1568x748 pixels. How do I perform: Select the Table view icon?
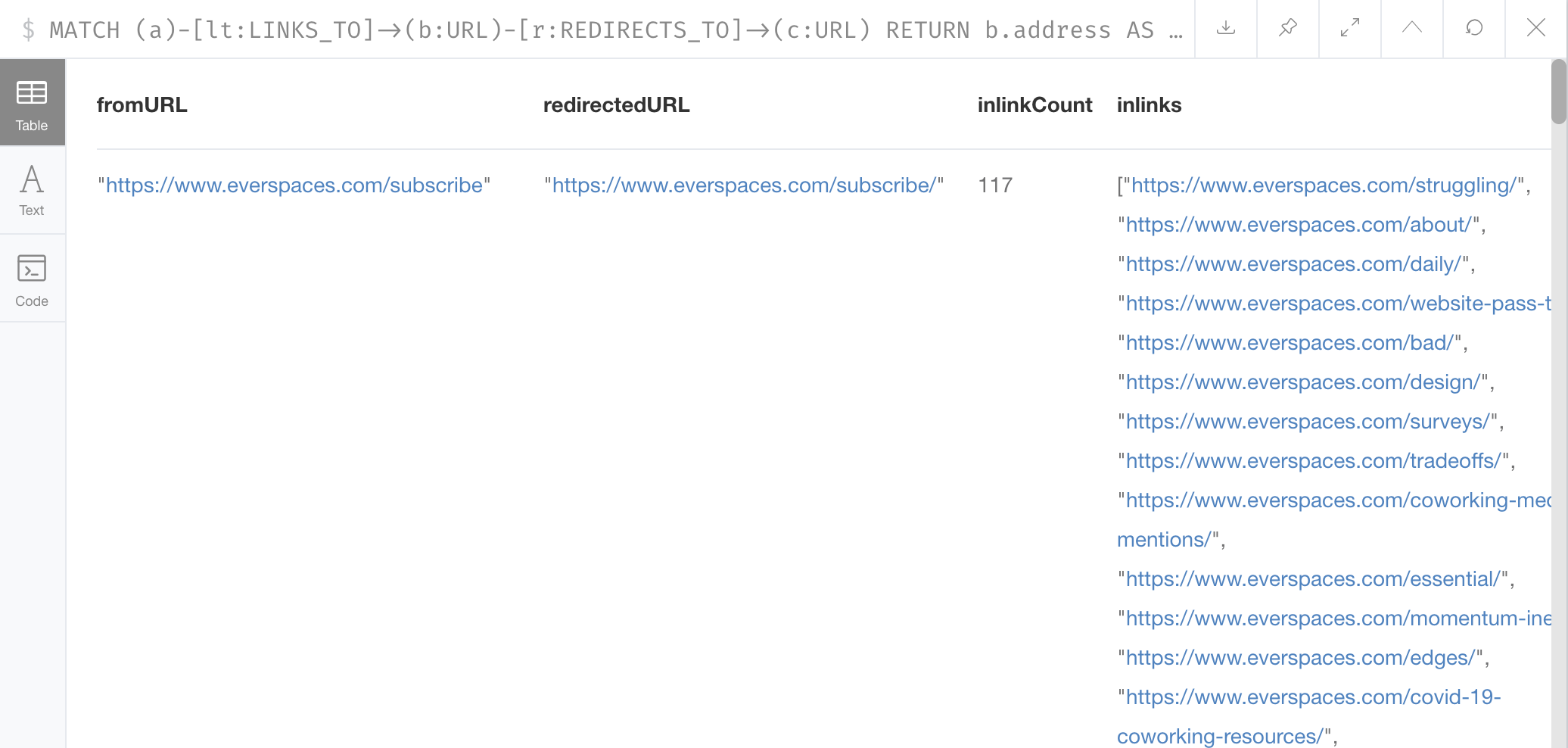pyautogui.click(x=32, y=103)
